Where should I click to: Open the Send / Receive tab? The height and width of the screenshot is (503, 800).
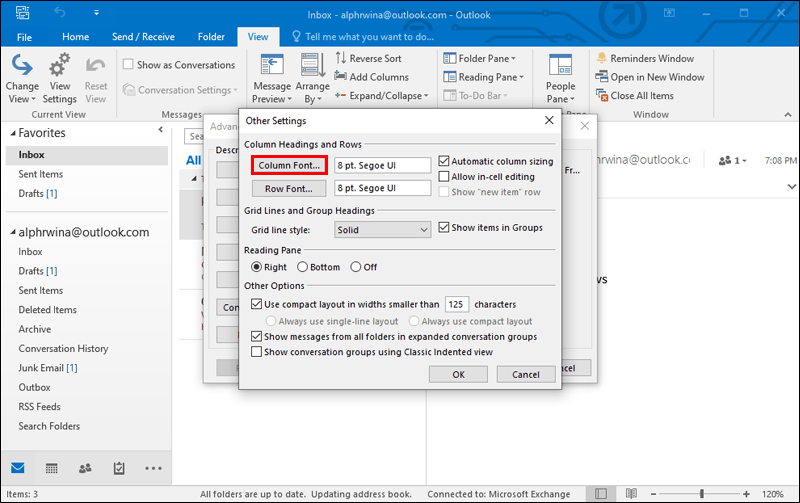(143, 37)
